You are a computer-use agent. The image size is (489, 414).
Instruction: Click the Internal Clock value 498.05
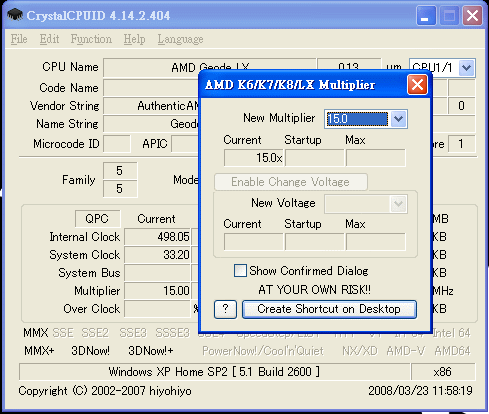157,237
